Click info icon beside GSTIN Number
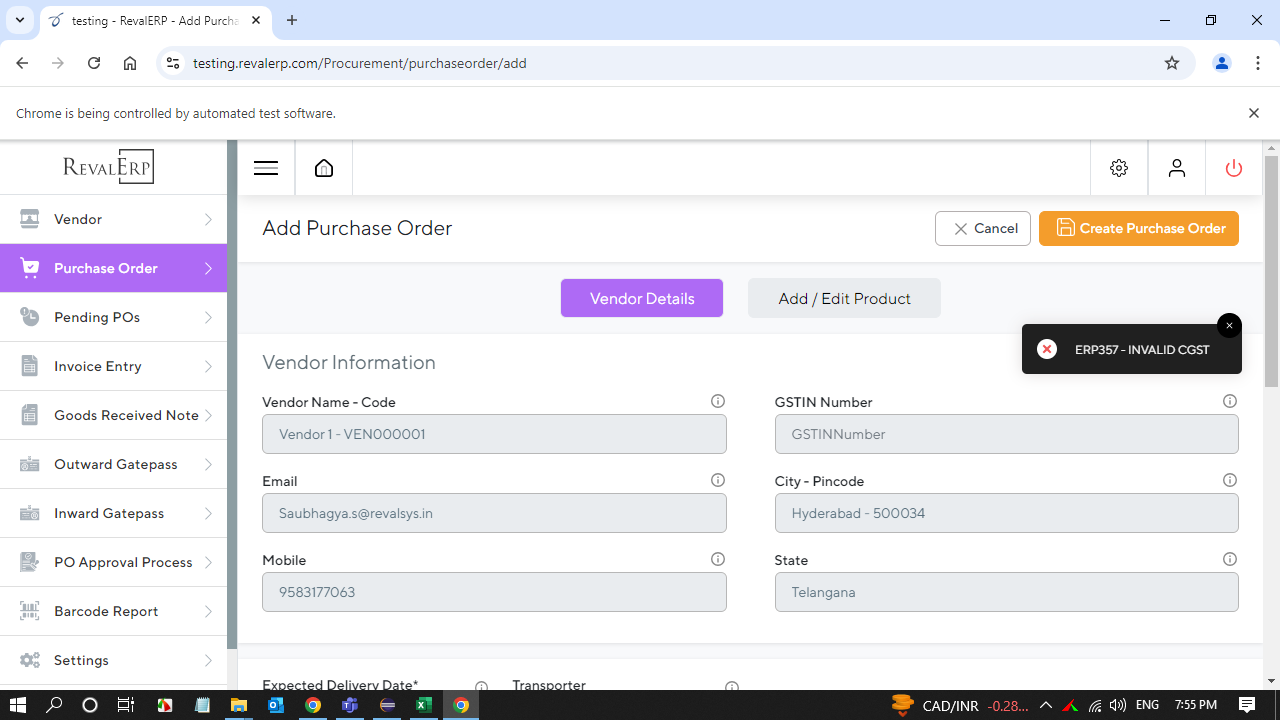Viewport: 1280px width, 720px height. coord(1230,401)
